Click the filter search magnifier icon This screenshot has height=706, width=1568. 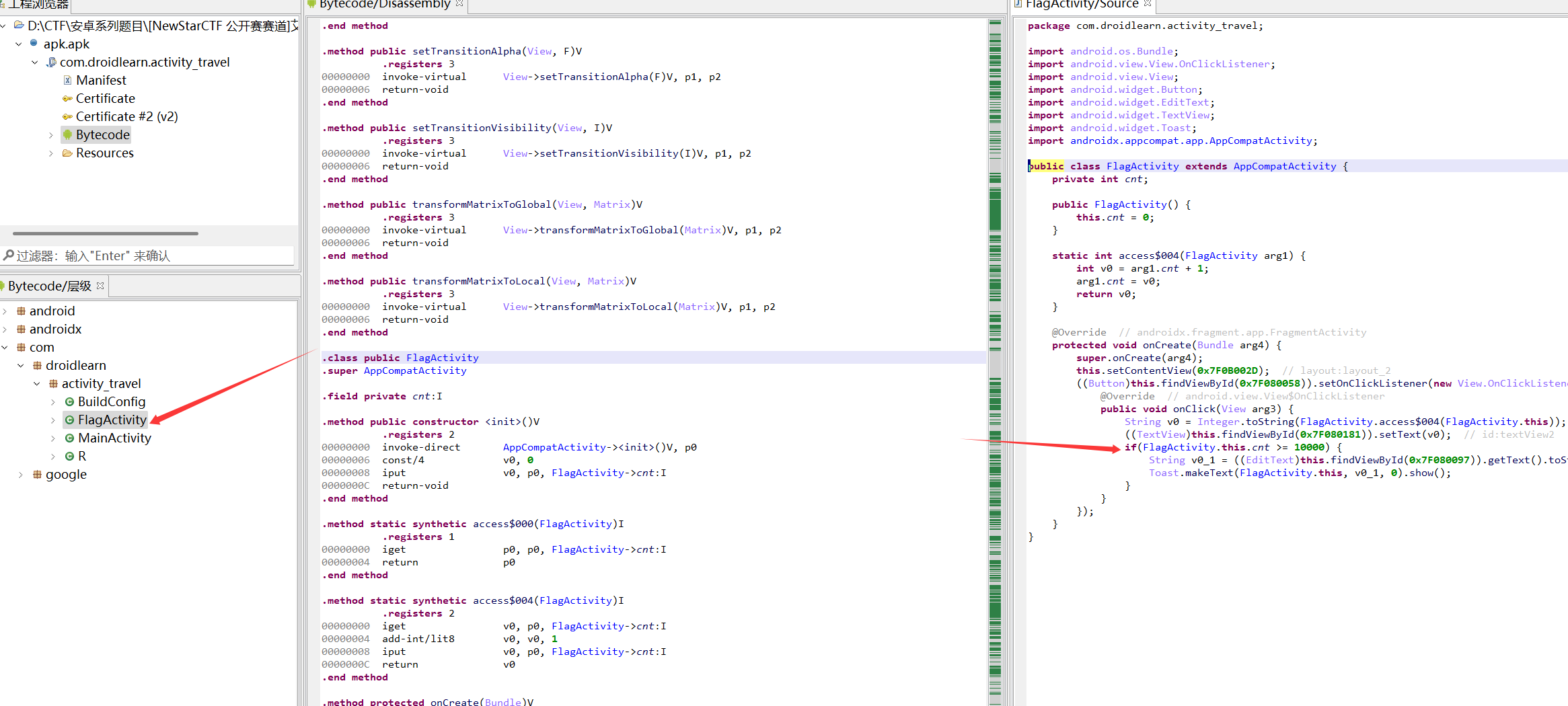[x=9, y=255]
